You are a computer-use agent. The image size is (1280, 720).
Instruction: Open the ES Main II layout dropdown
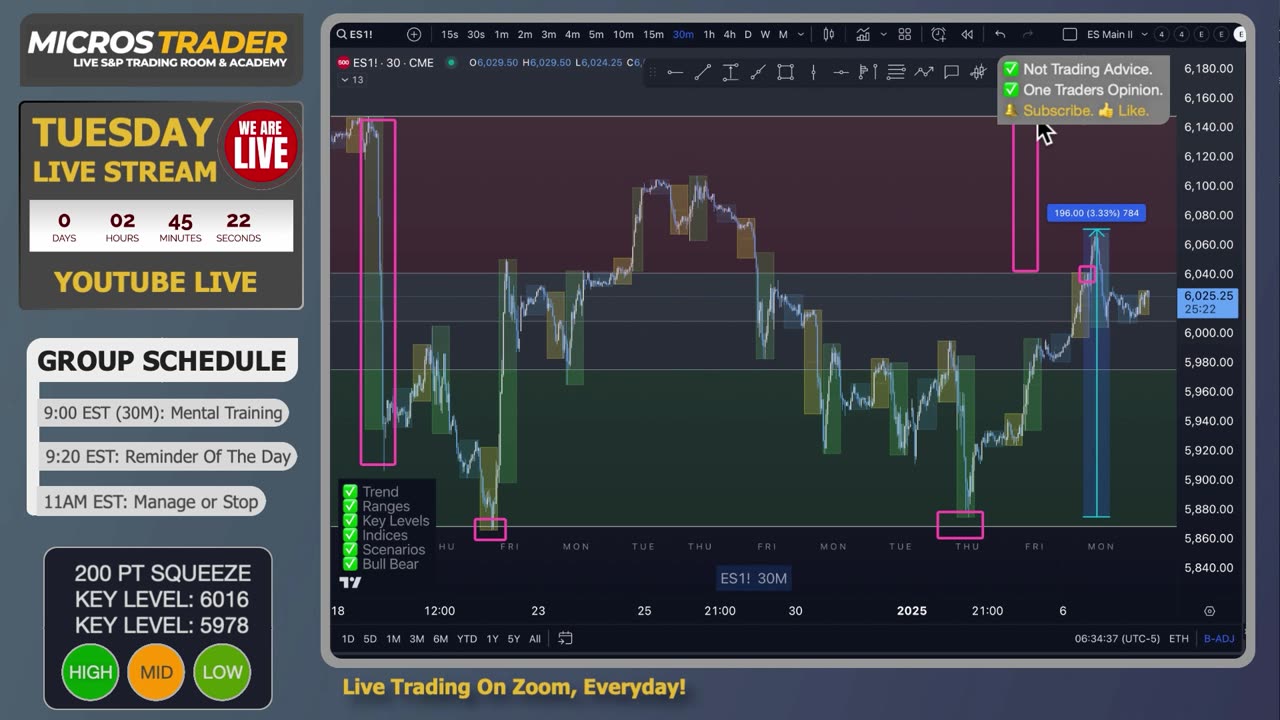pos(1115,34)
